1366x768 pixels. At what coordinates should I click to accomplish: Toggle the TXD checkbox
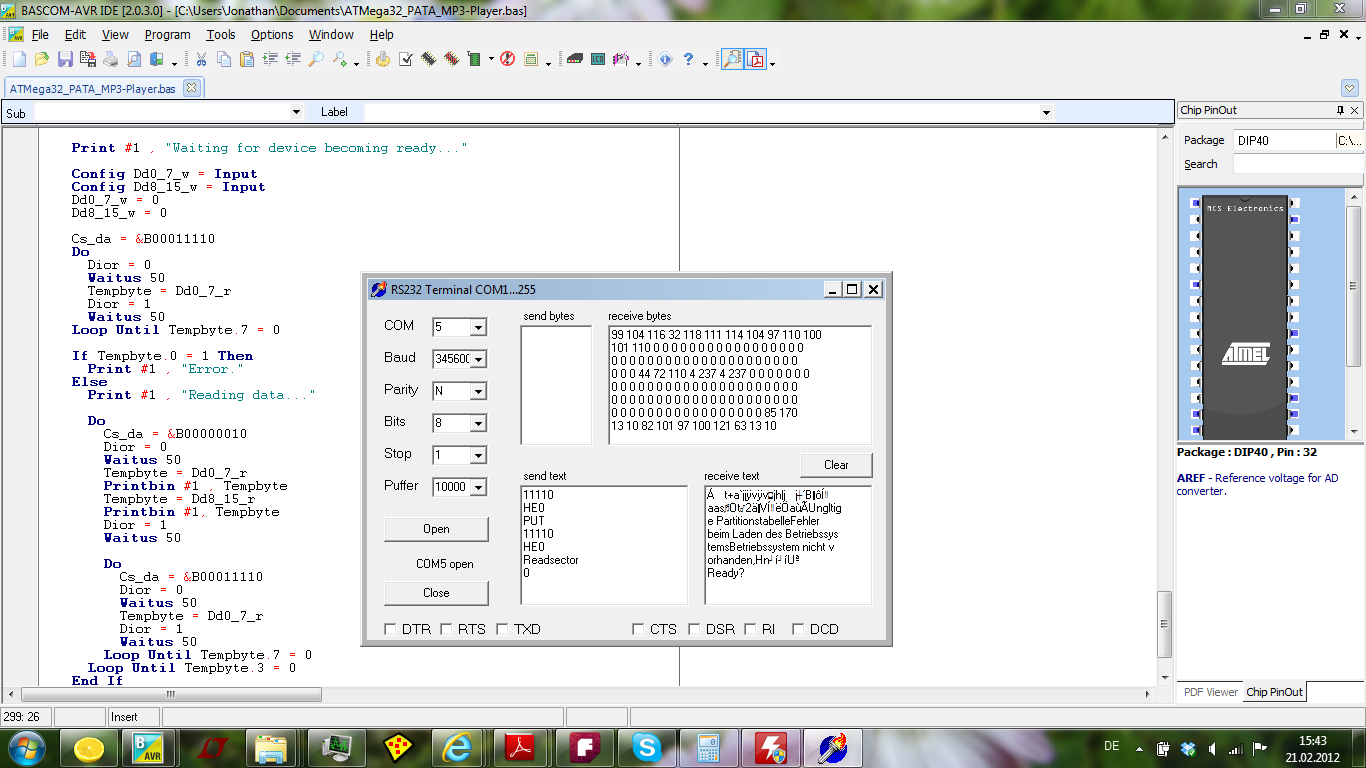[502, 629]
